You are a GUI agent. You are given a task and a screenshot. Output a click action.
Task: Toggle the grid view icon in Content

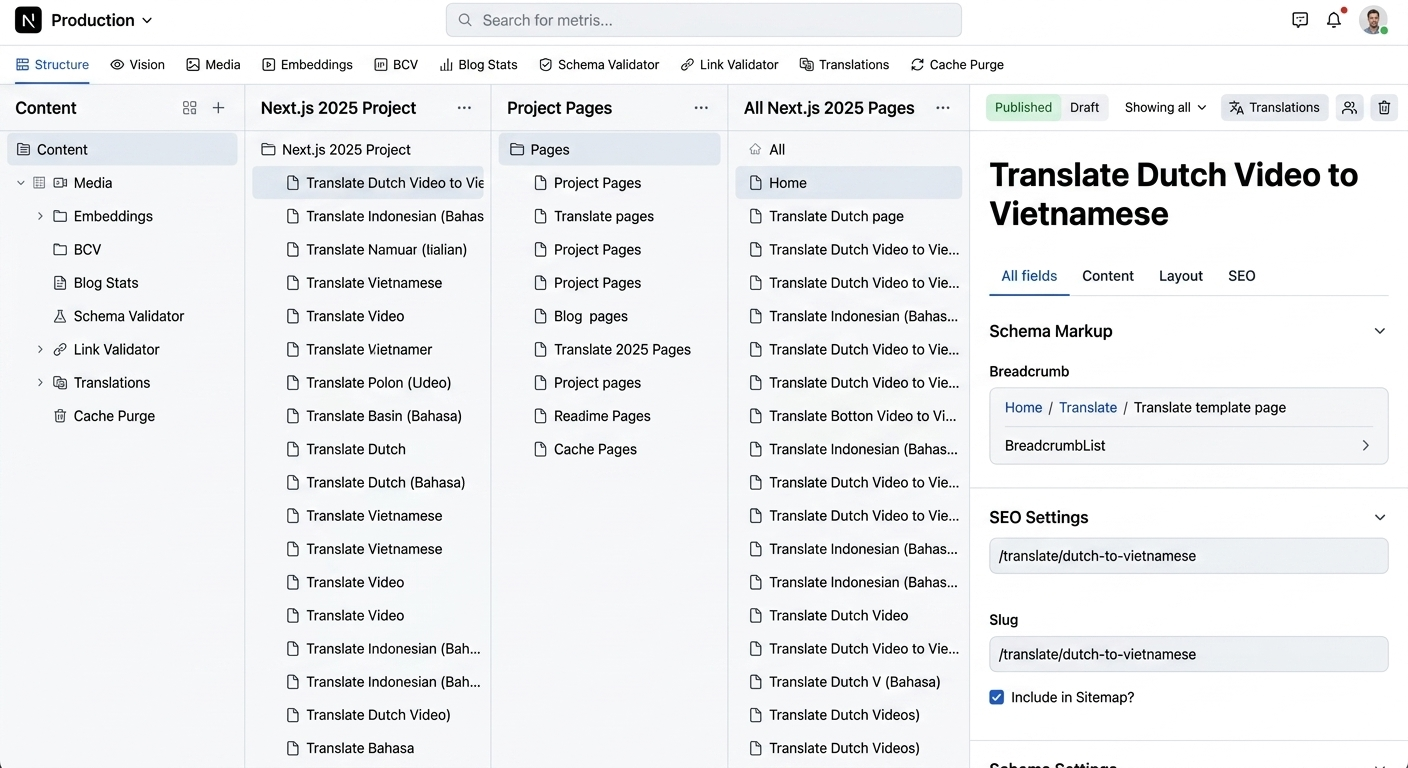click(190, 108)
